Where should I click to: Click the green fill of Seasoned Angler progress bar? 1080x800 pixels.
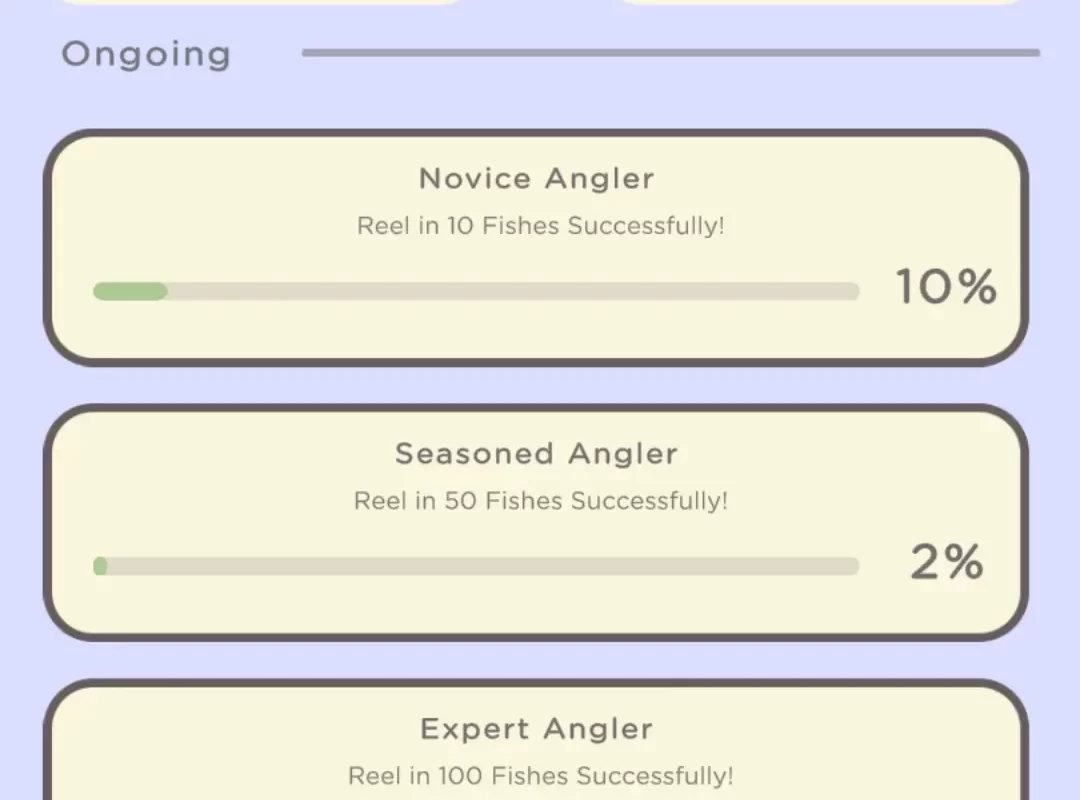pos(100,566)
